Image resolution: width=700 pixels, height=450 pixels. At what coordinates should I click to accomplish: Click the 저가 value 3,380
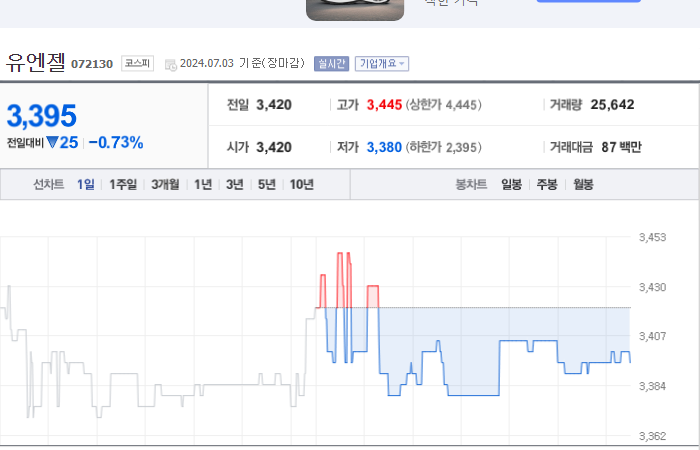pyautogui.click(x=384, y=147)
